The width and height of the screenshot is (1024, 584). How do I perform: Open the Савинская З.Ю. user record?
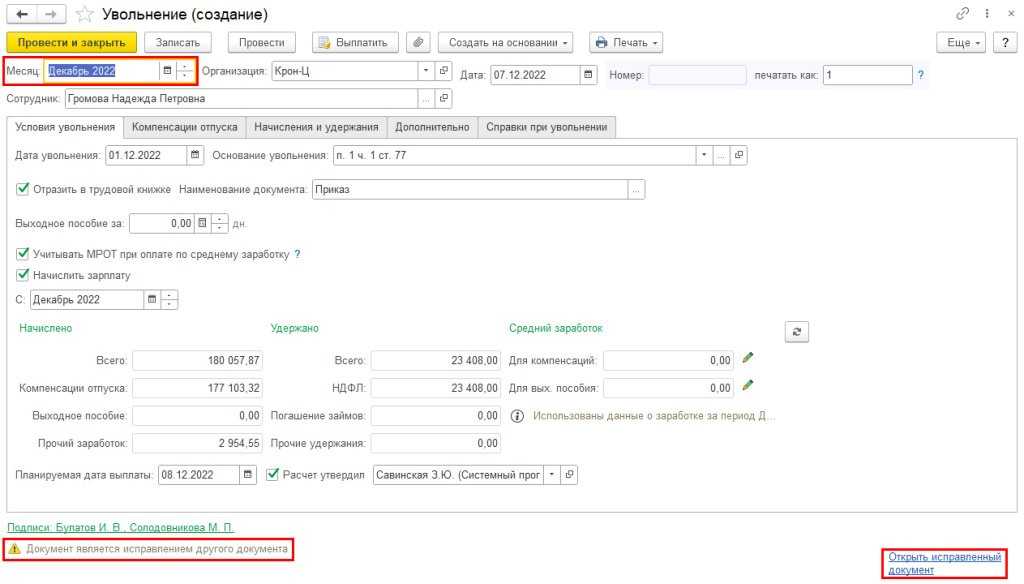tap(569, 475)
